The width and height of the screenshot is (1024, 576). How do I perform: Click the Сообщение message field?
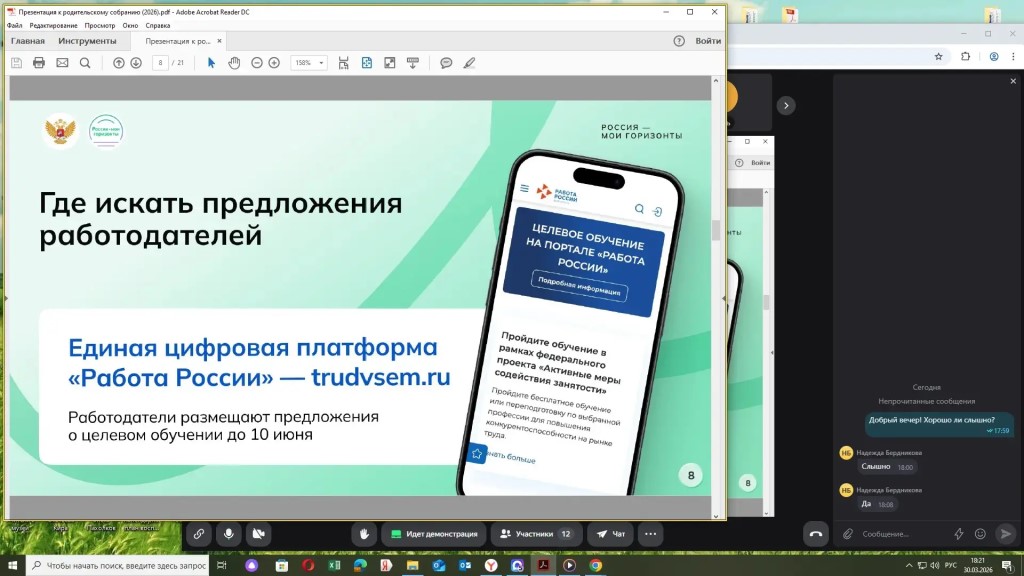903,534
